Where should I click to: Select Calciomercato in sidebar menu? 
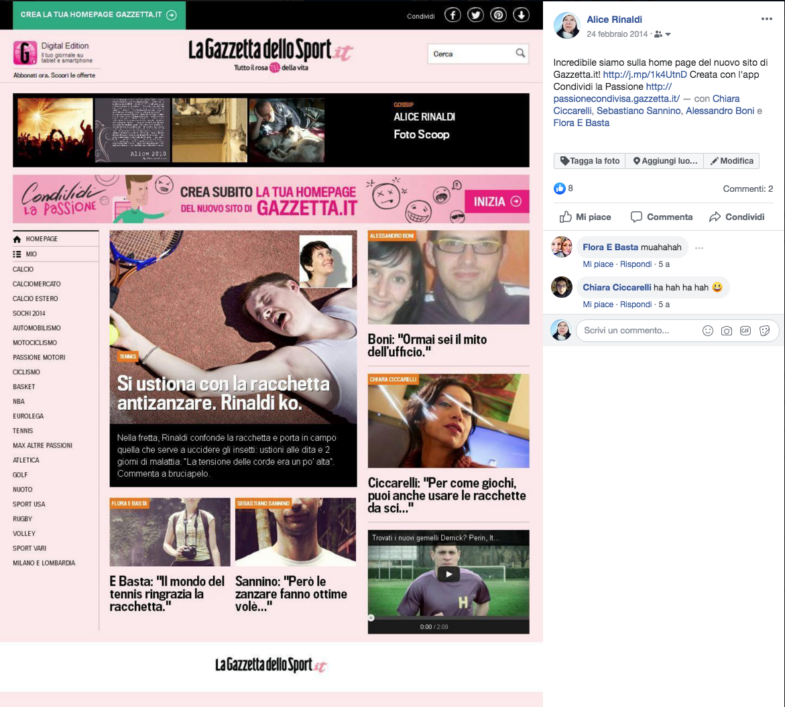(37, 284)
